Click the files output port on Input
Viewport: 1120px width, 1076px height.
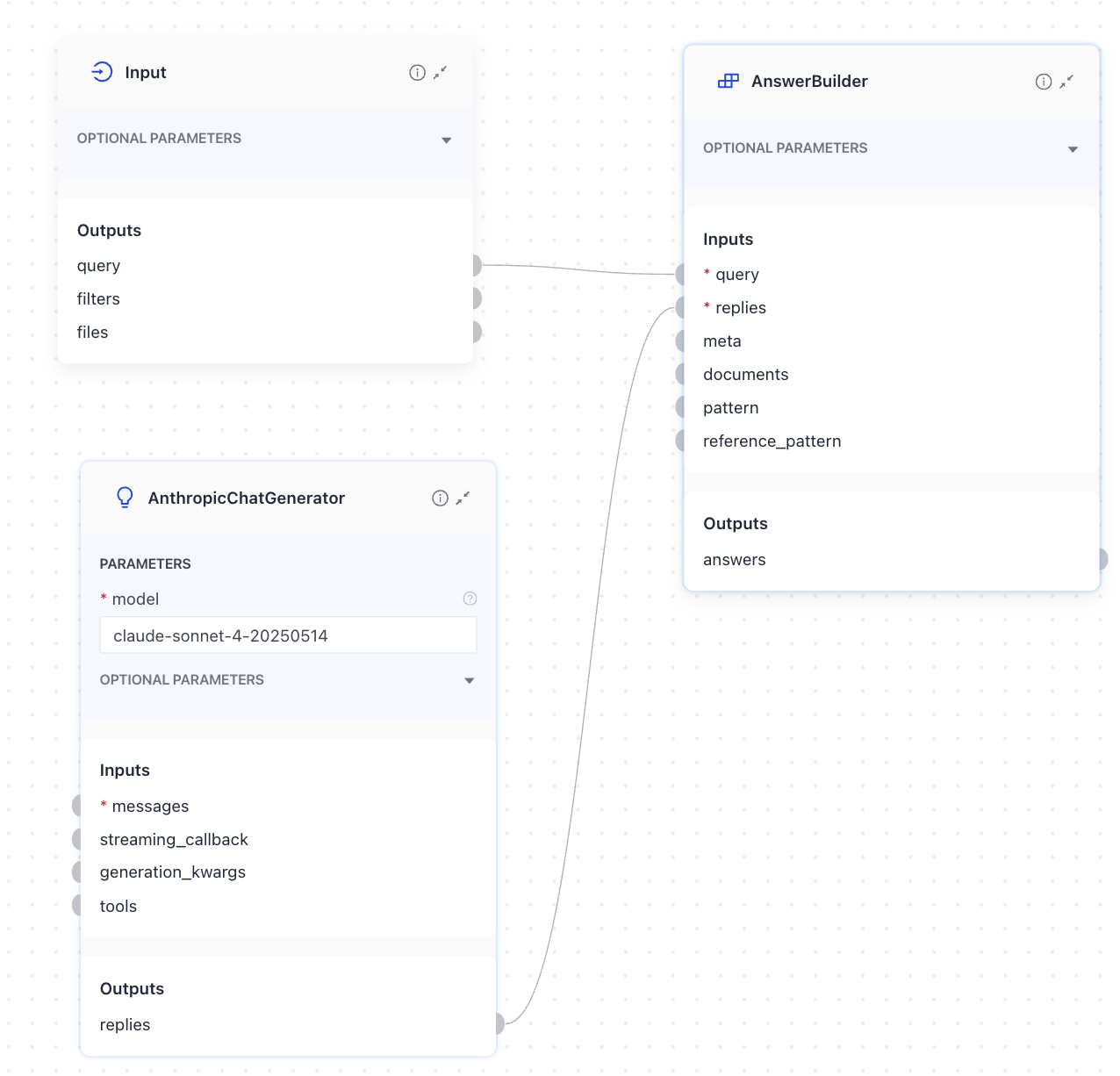click(476, 331)
